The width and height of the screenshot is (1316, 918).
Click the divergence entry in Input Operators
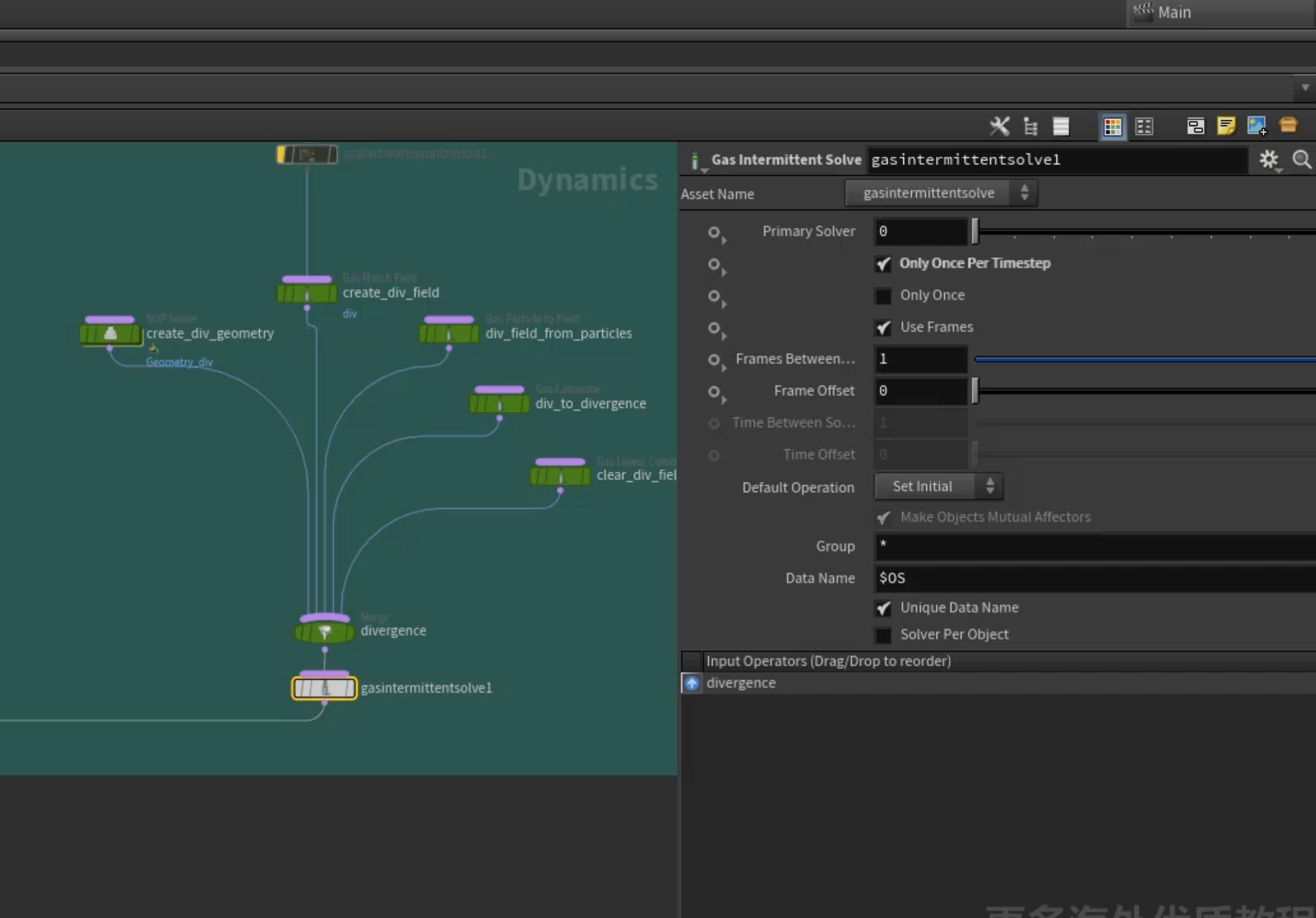pyautogui.click(x=741, y=682)
